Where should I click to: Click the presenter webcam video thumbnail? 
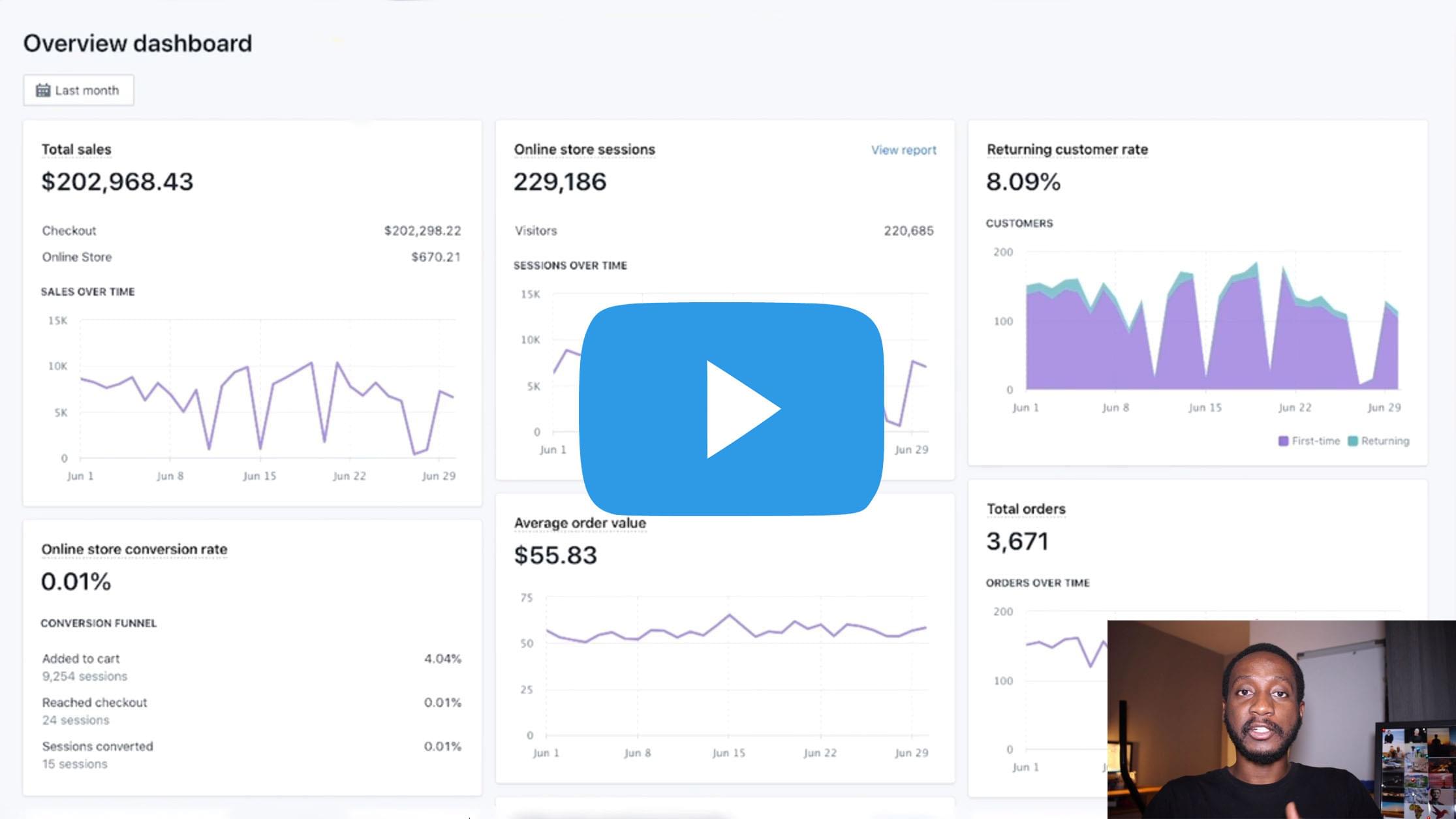click(x=1280, y=719)
